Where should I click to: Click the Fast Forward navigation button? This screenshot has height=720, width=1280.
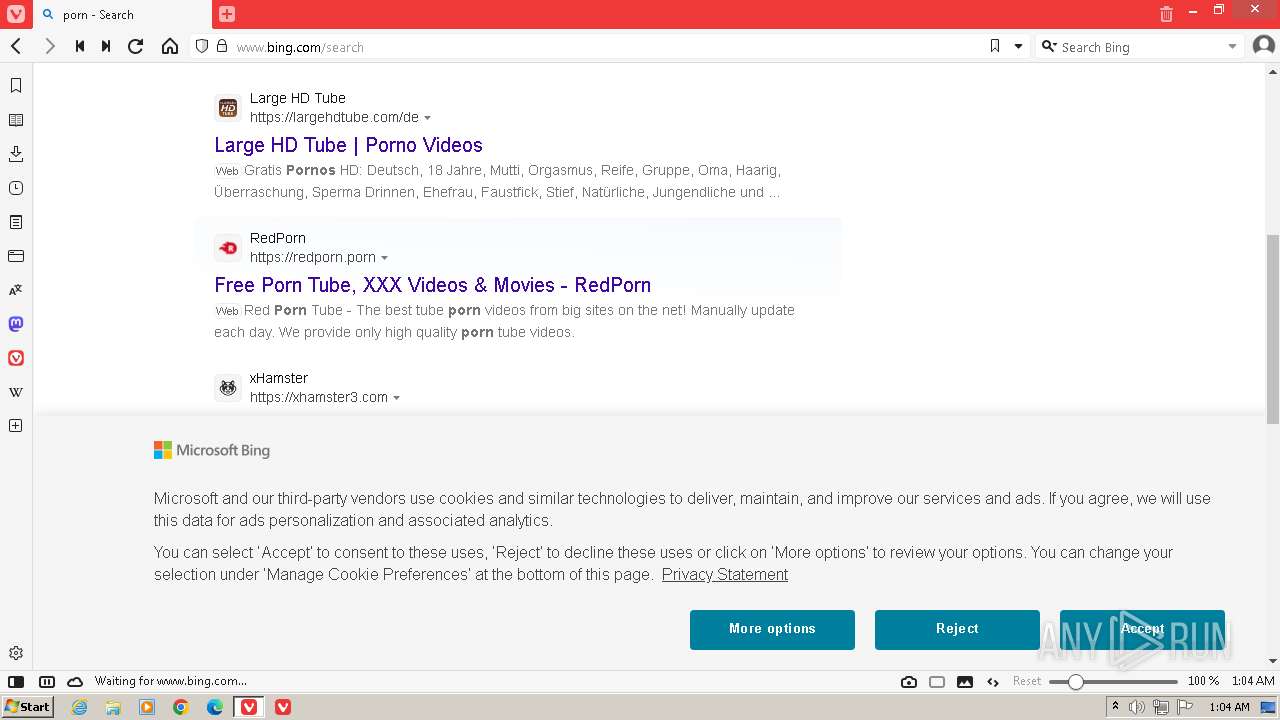pyautogui.click(x=106, y=47)
